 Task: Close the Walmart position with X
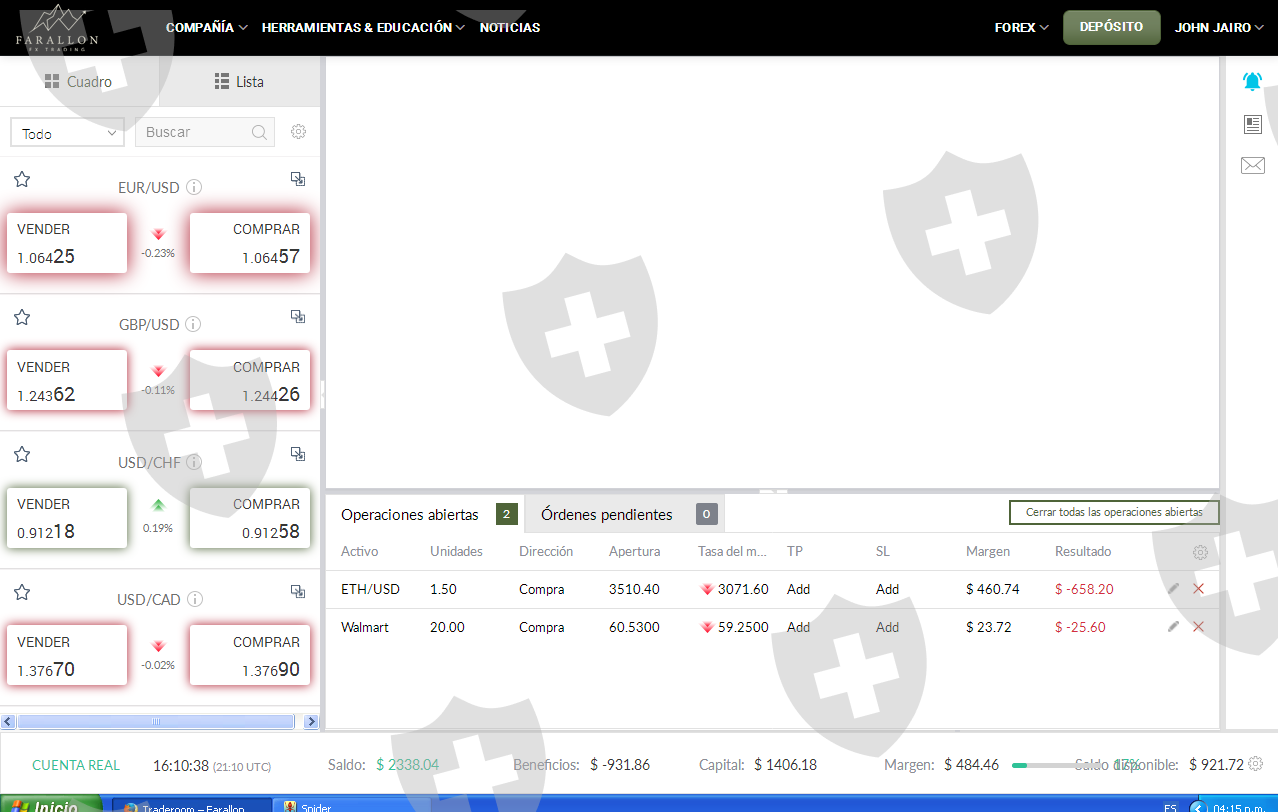(1198, 627)
